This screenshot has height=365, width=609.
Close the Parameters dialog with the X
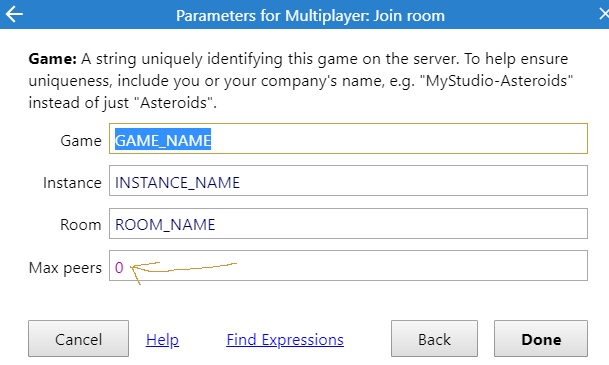pyautogui.click(x=604, y=14)
